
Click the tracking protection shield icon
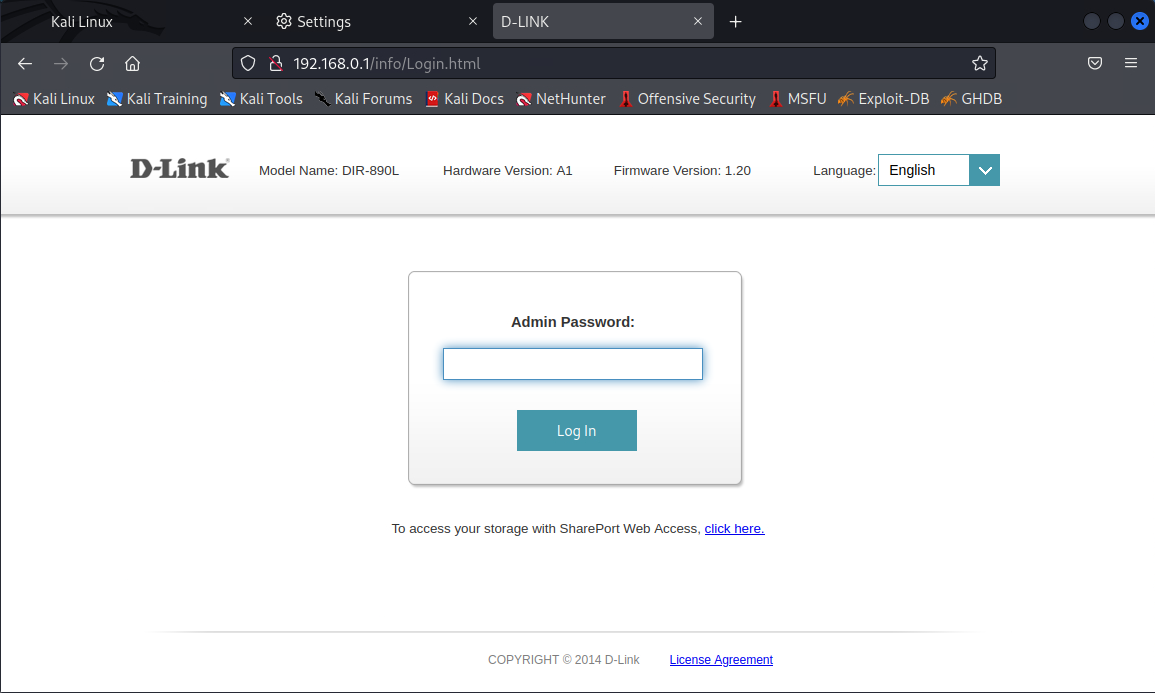click(248, 63)
